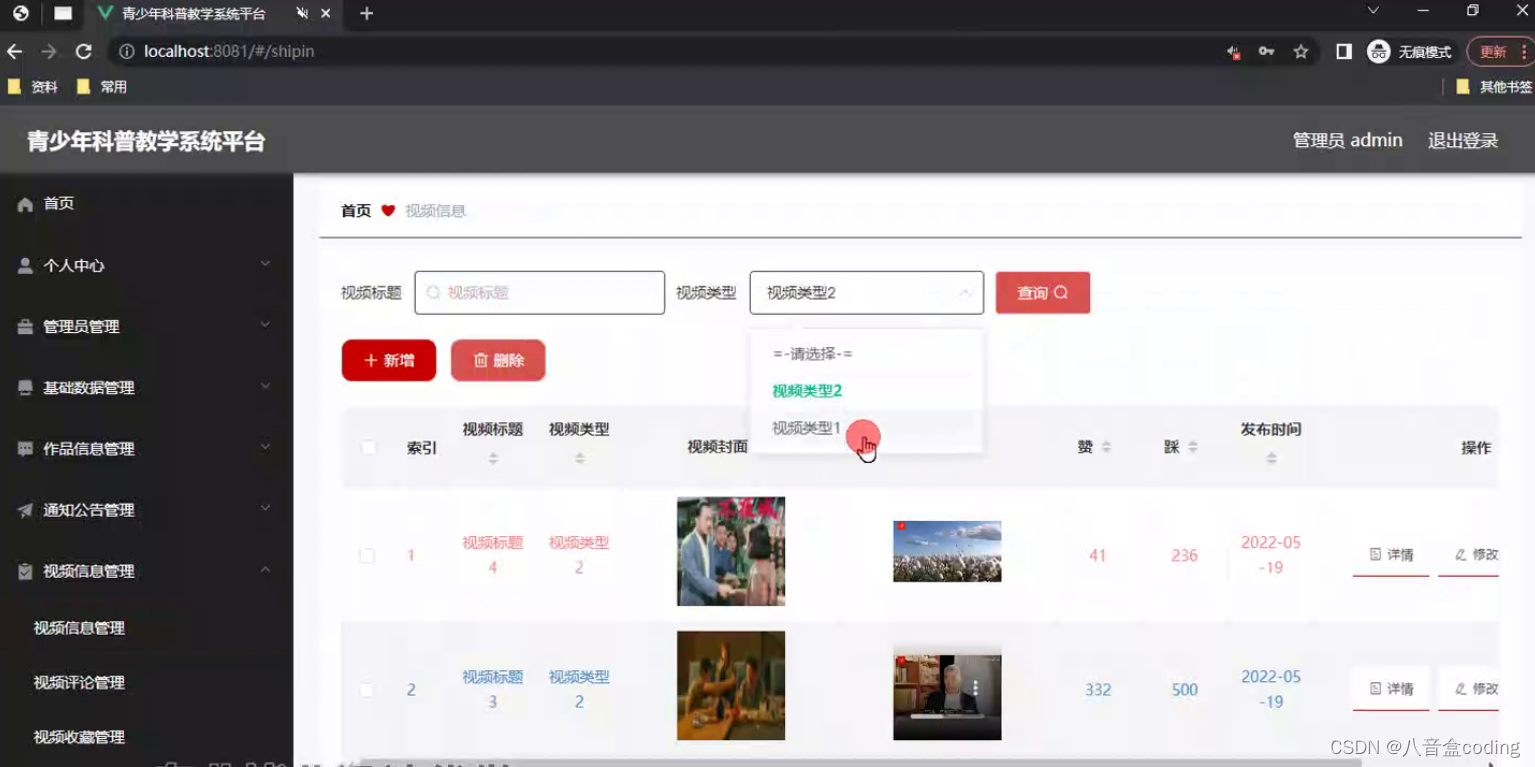
Task: Click the browser address bar URL
Action: coord(229,51)
